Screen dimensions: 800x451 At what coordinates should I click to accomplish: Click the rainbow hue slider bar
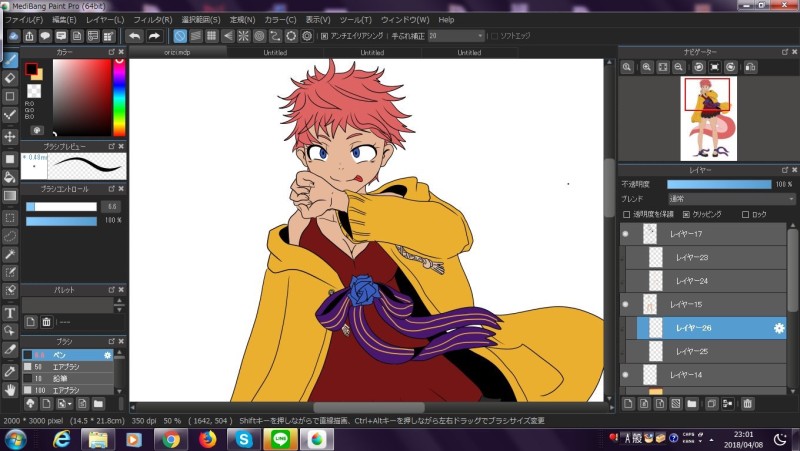pos(119,97)
